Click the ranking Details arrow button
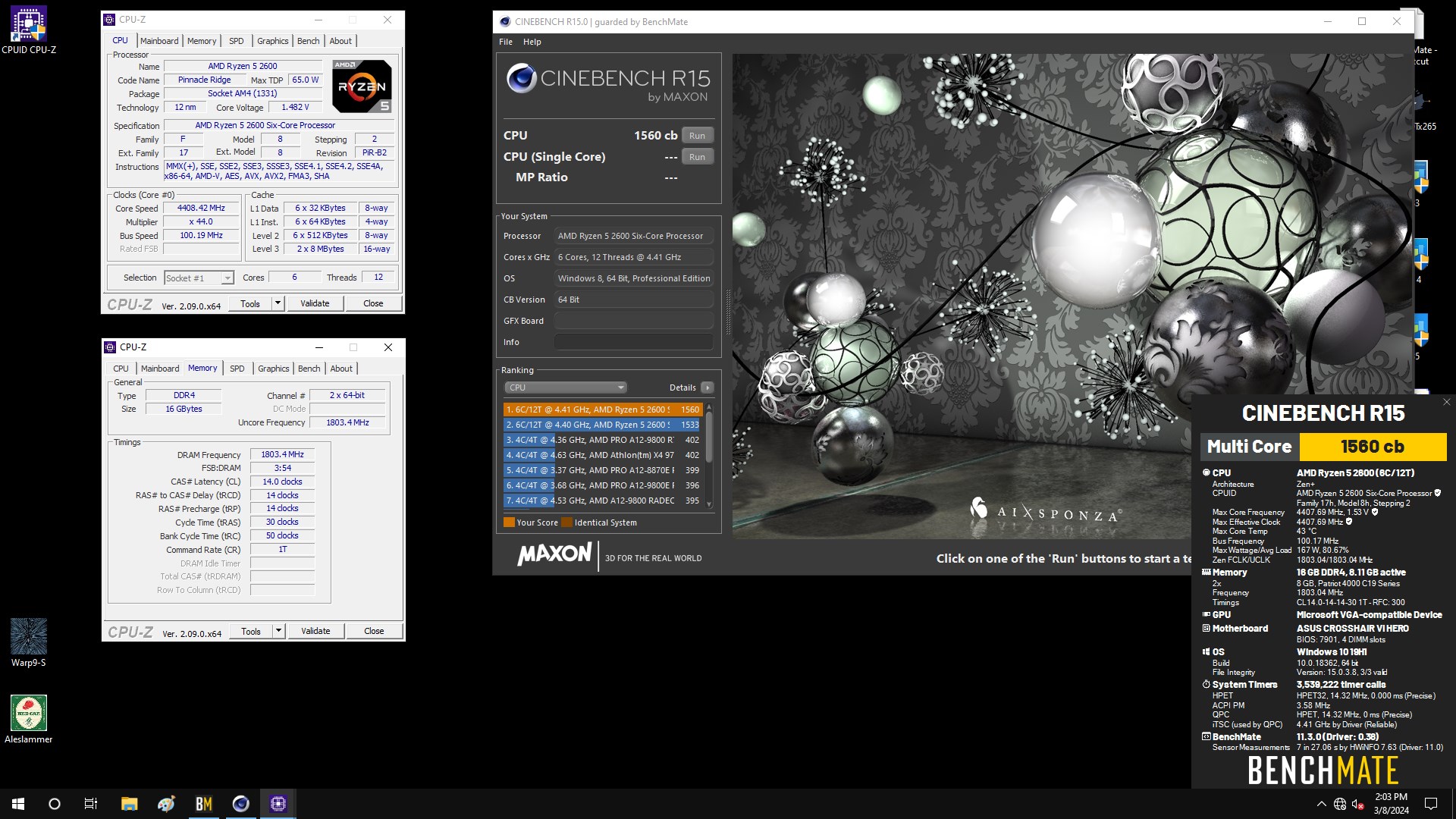The width and height of the screenshot is (1456, 819). [707, 388]
